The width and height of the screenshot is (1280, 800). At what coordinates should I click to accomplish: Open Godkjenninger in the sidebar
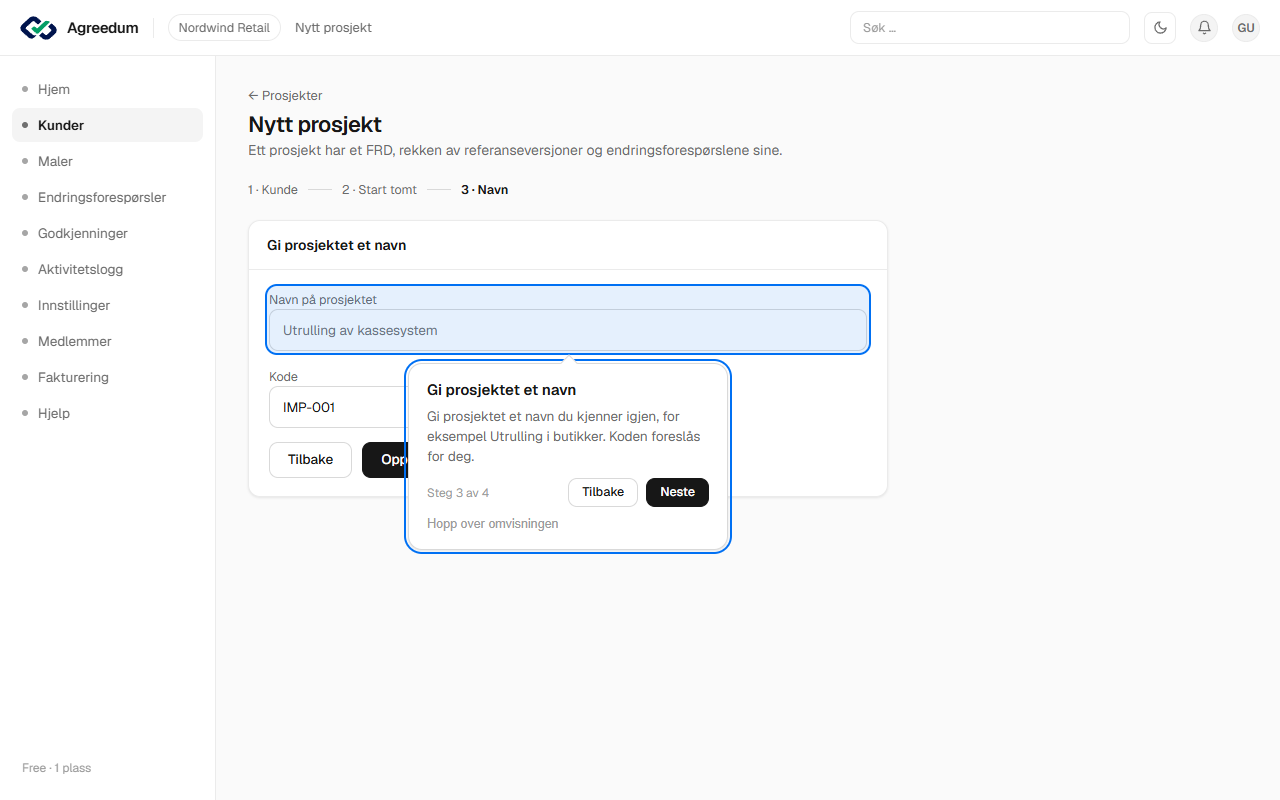click(107, 233)
